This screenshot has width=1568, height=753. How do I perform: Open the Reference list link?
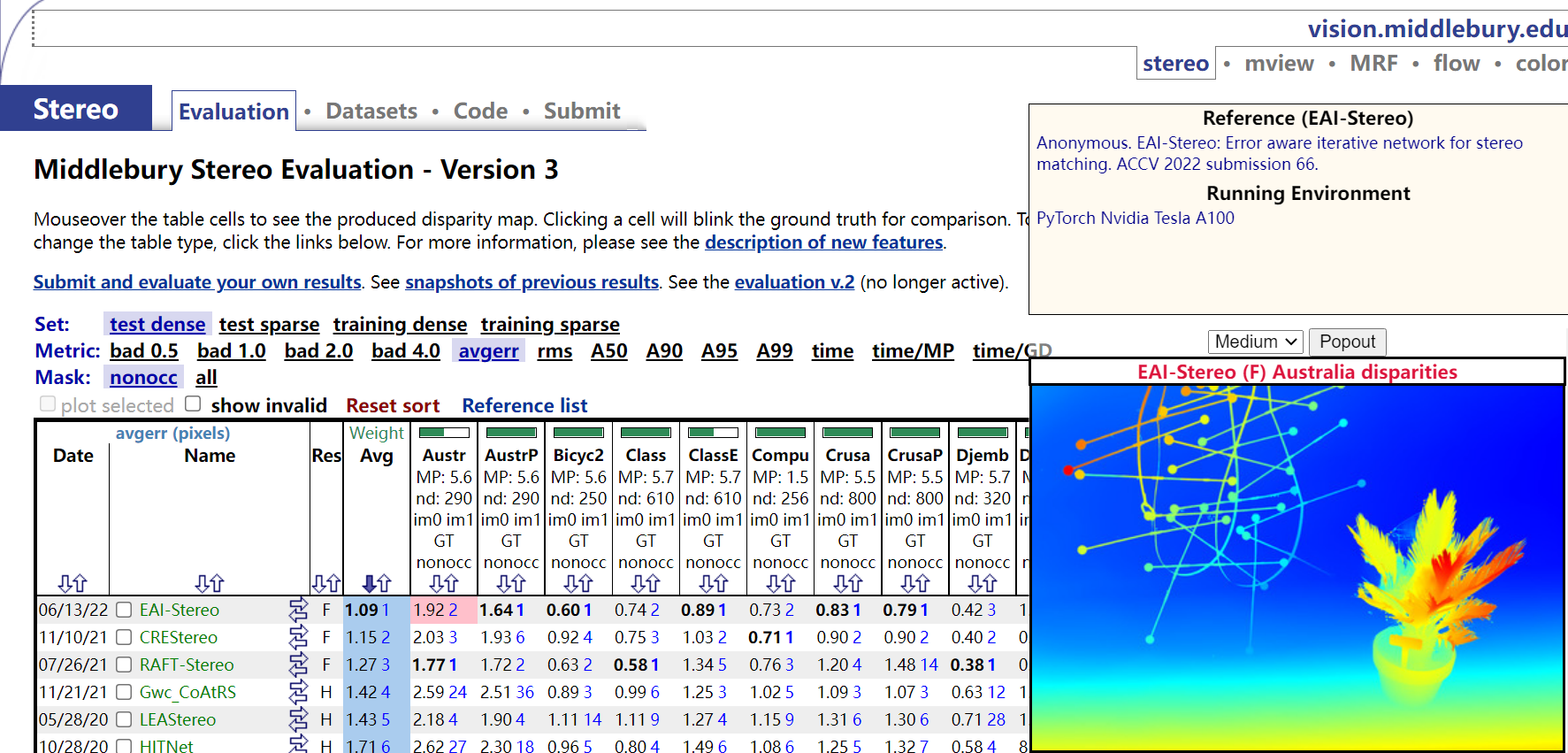[x=524, y=405]
